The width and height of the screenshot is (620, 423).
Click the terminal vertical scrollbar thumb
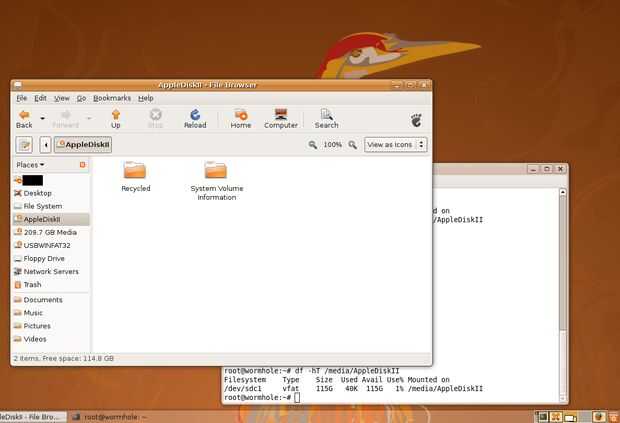tap(563, 263)
